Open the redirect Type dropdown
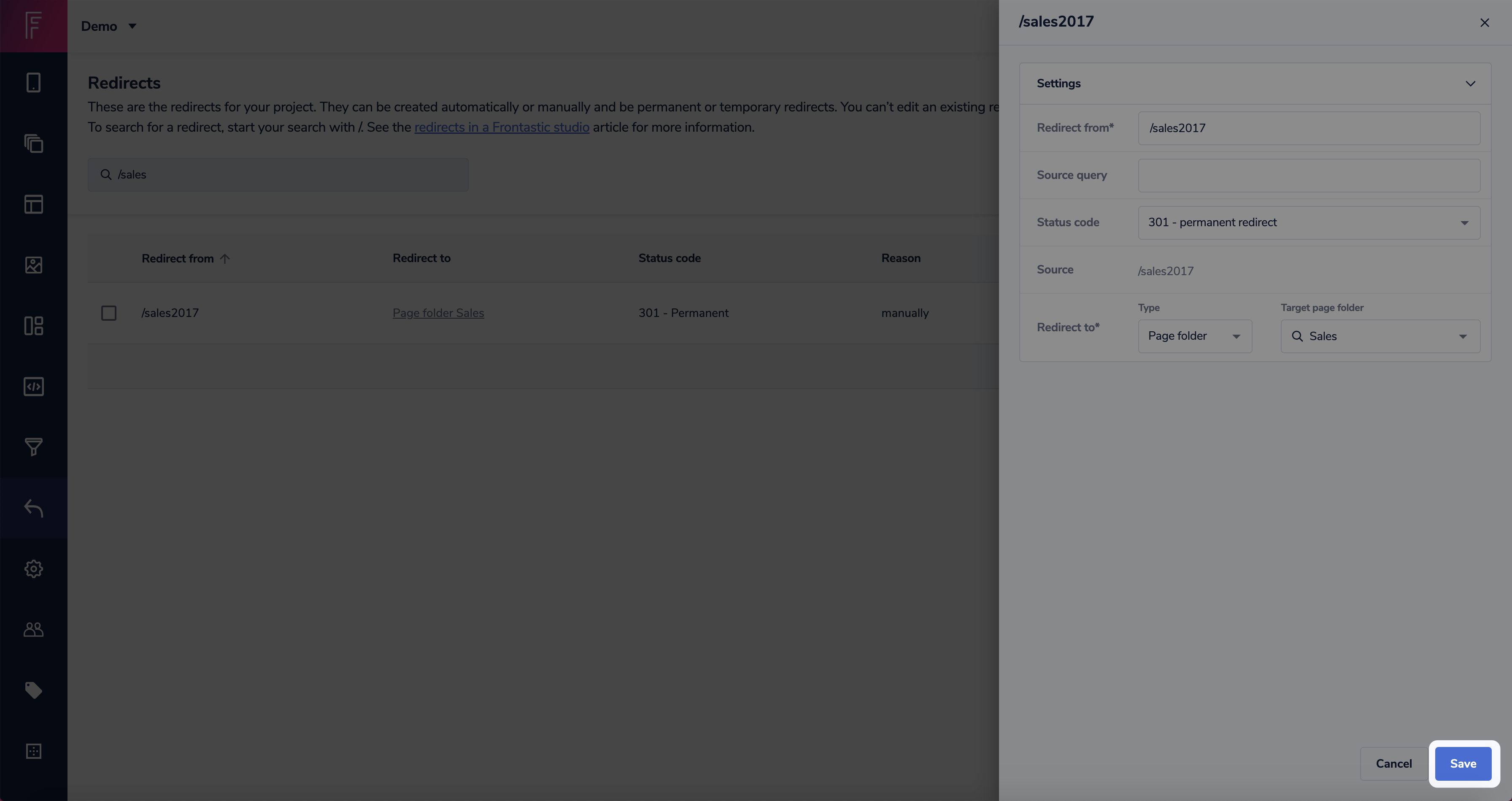Image resolution: width=1512 pixels, height=801 pixels. point(1194,336)
